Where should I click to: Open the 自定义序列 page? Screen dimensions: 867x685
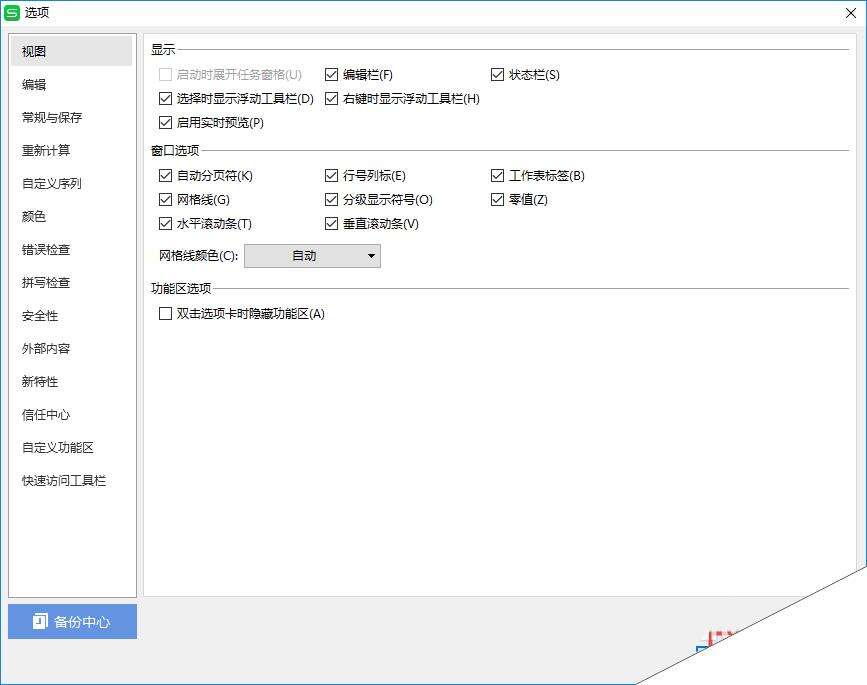point(71,184)
